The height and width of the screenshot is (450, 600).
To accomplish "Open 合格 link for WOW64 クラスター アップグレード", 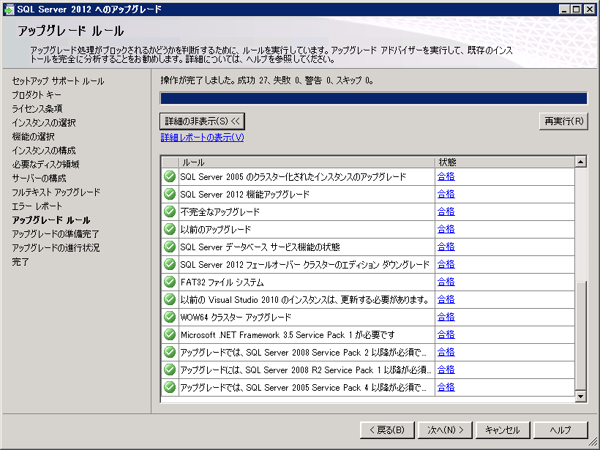I will coord(446,317).
